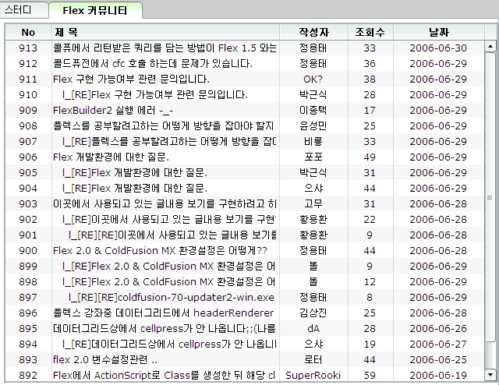499x385 pixels.
Task: Select view count 12 in row 898
Action: tap(370, 282)
